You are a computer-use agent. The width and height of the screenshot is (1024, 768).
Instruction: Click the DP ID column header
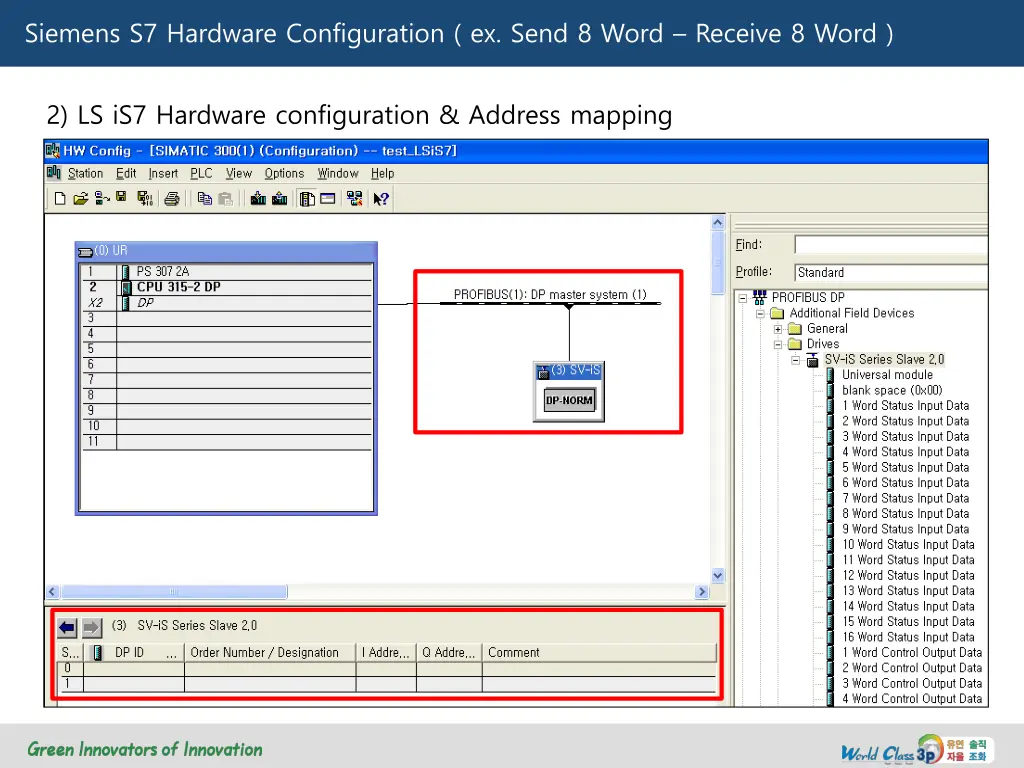click(135, 652)
